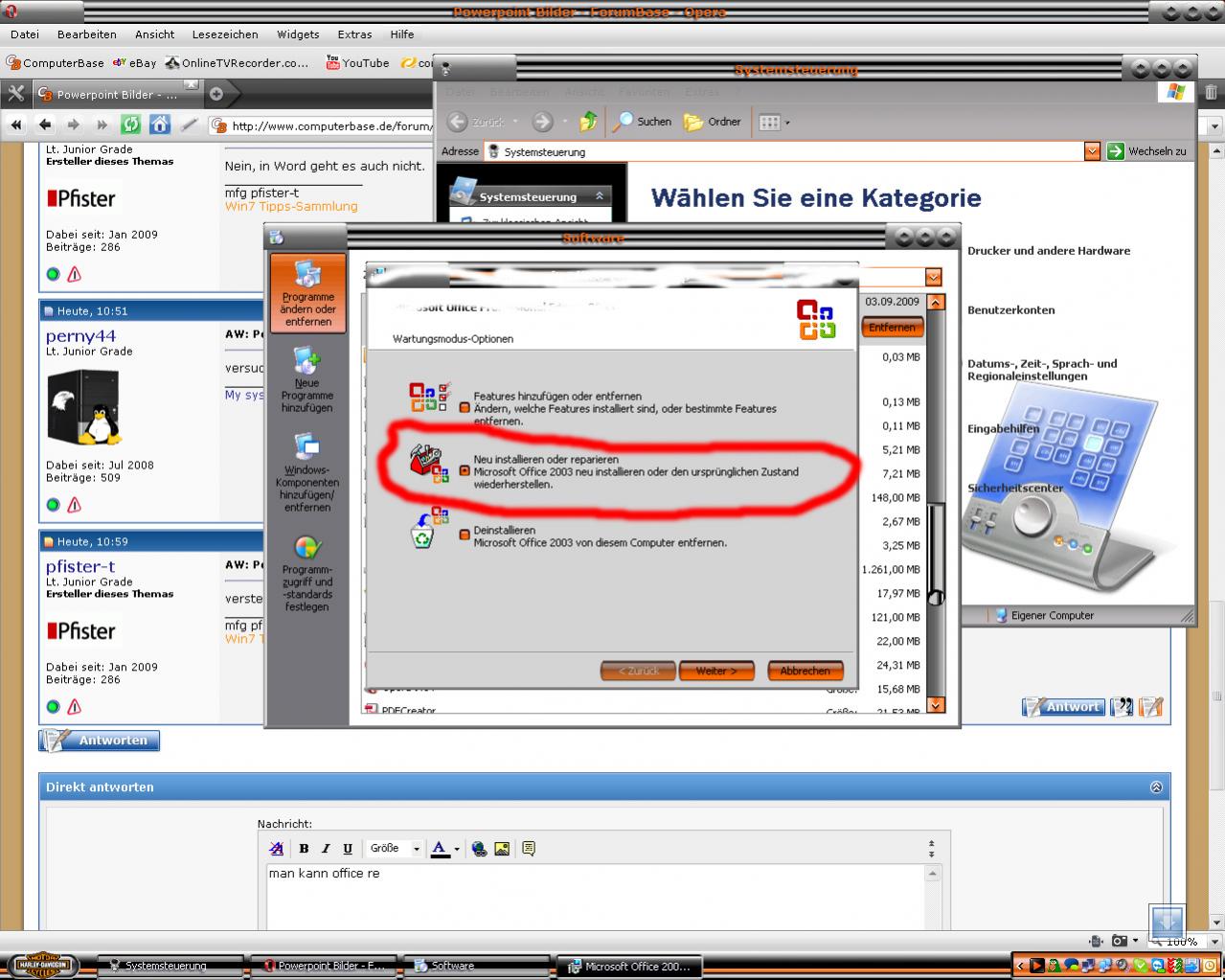Viewport: 1225px width, 980px height.
Task: Insert link with globe icon
Action: click(x=479, y=848)
